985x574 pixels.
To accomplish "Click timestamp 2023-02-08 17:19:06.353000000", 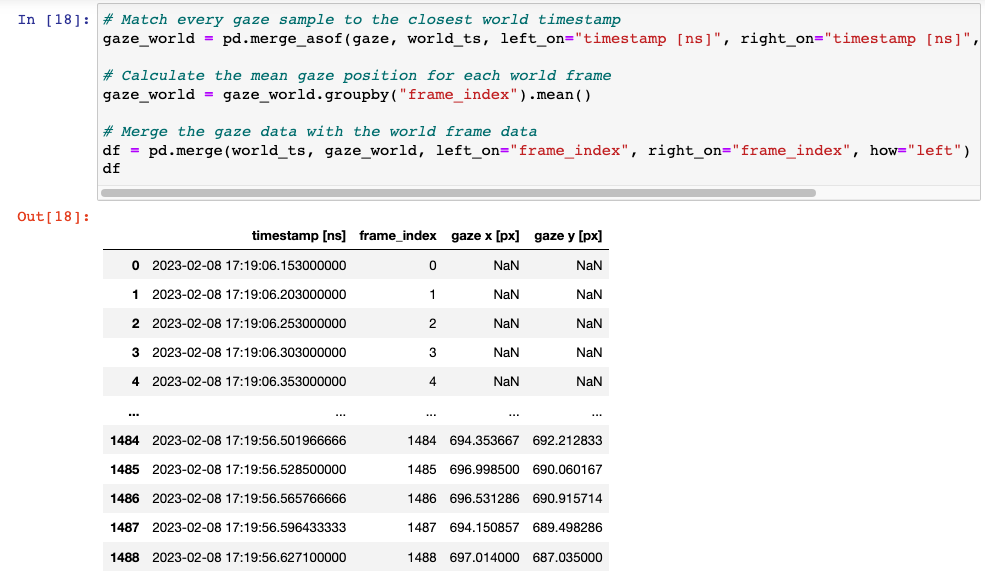I will [x=249, y=381].
